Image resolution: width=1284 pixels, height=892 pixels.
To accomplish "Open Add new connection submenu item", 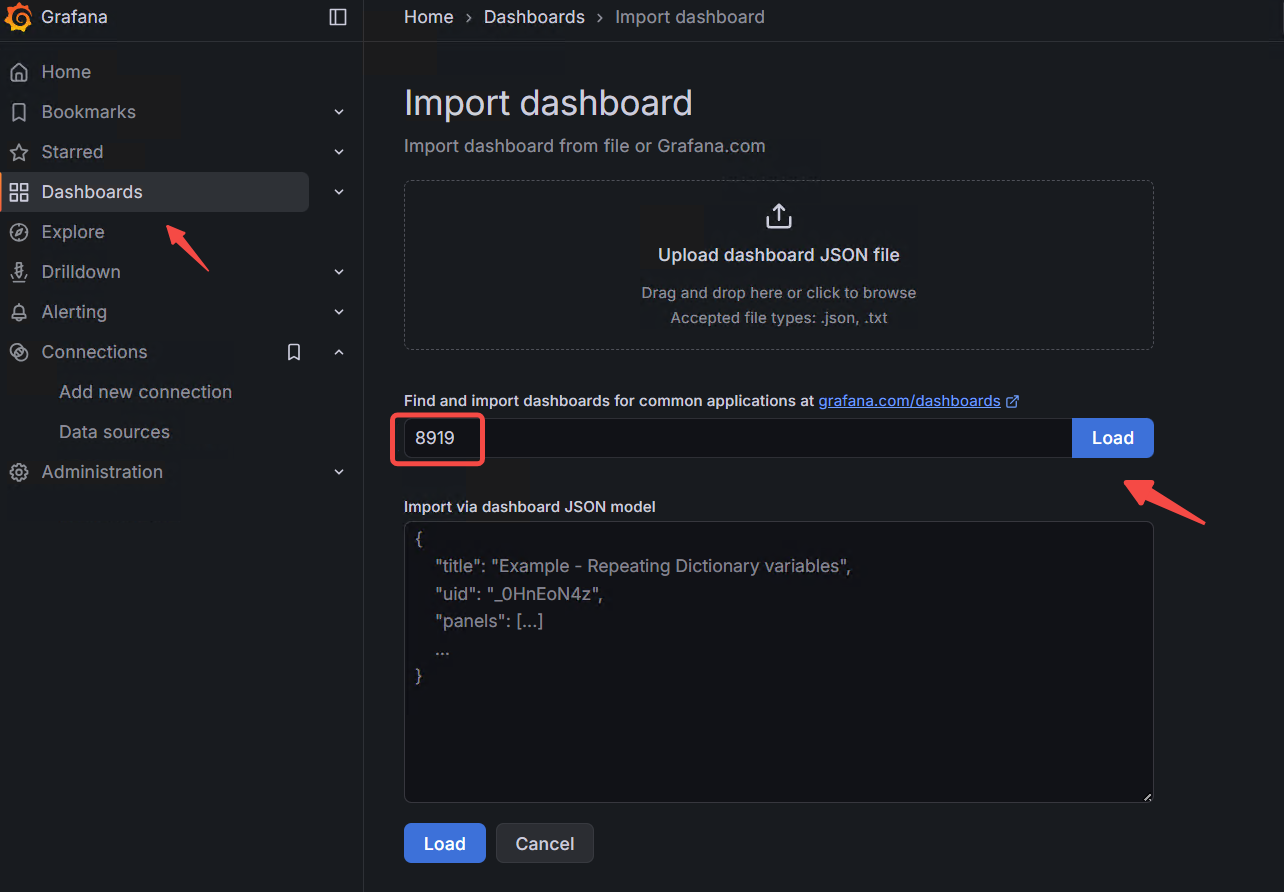I will 145,392.
